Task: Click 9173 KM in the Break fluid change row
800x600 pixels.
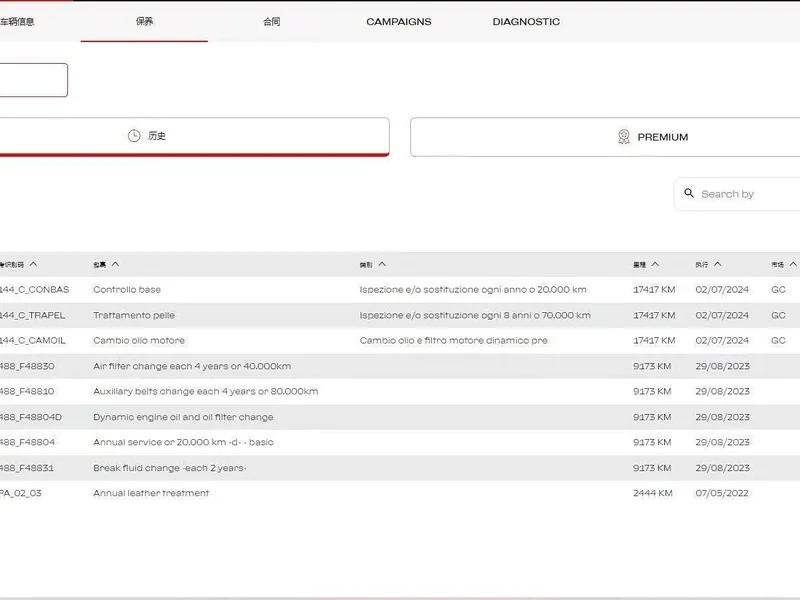Action: pyautogui.click(x=652, y=468)
